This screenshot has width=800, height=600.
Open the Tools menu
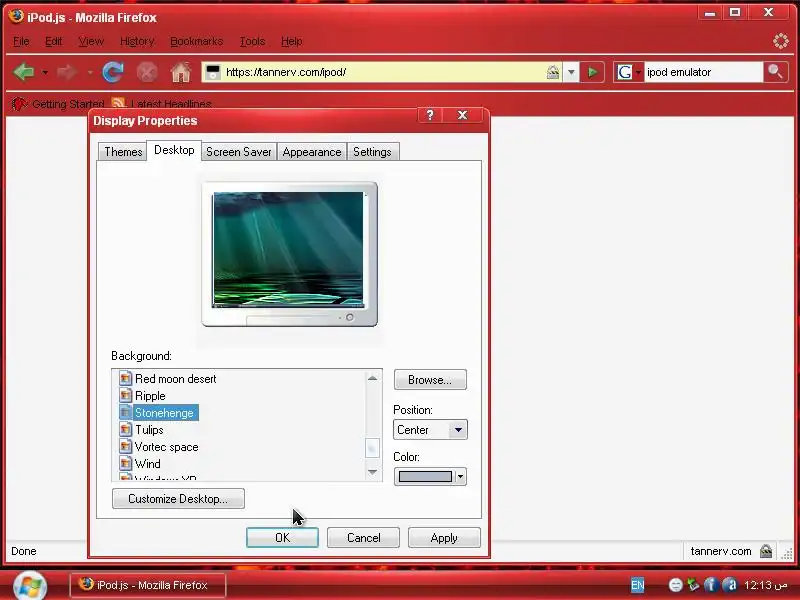tap(252, 41)
